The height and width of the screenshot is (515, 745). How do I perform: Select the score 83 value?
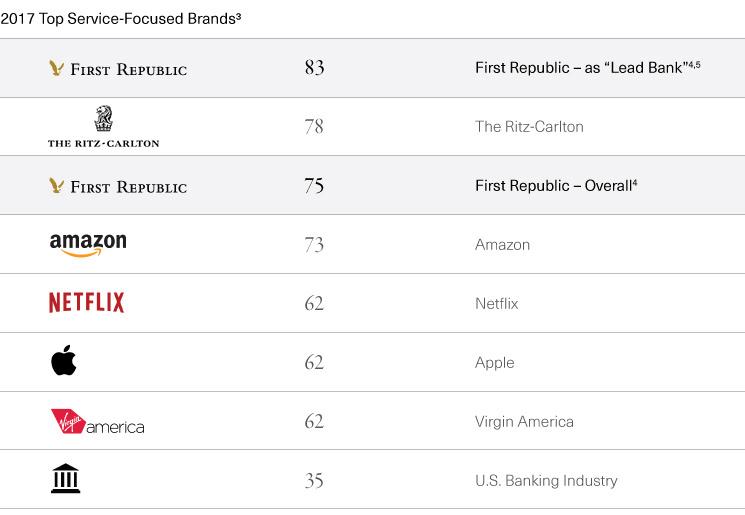[315, 67]
